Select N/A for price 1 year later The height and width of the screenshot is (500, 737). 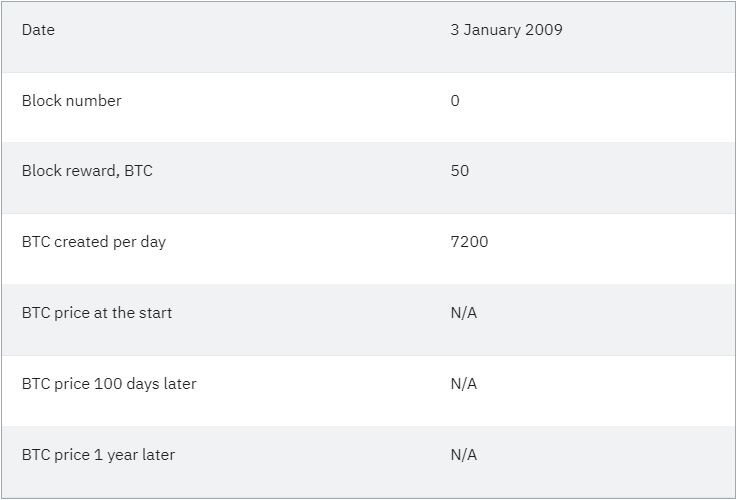[464, 455]
